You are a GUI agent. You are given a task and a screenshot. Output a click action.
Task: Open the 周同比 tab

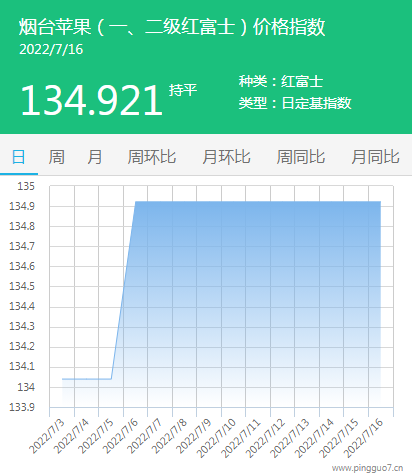tap(301, 157)
